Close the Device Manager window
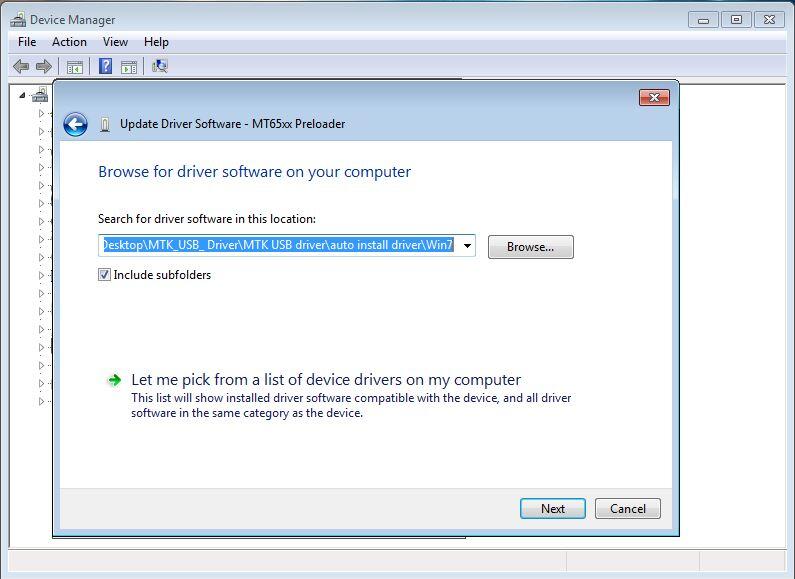 769,20
